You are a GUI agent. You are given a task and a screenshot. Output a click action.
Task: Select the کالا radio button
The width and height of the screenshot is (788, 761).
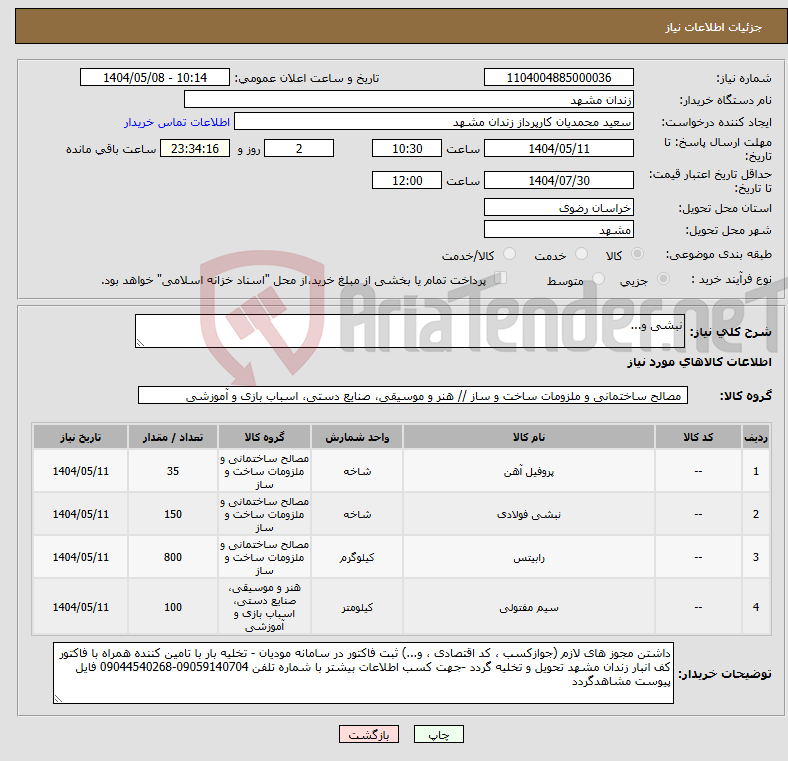tap(637, 254)
